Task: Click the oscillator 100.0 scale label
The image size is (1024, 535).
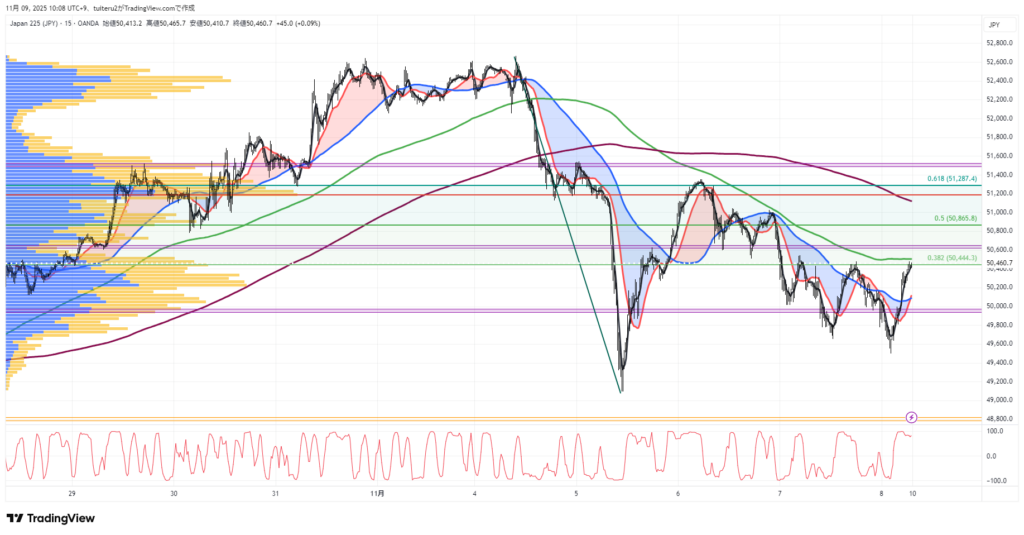Action: (x=994, y=431)
